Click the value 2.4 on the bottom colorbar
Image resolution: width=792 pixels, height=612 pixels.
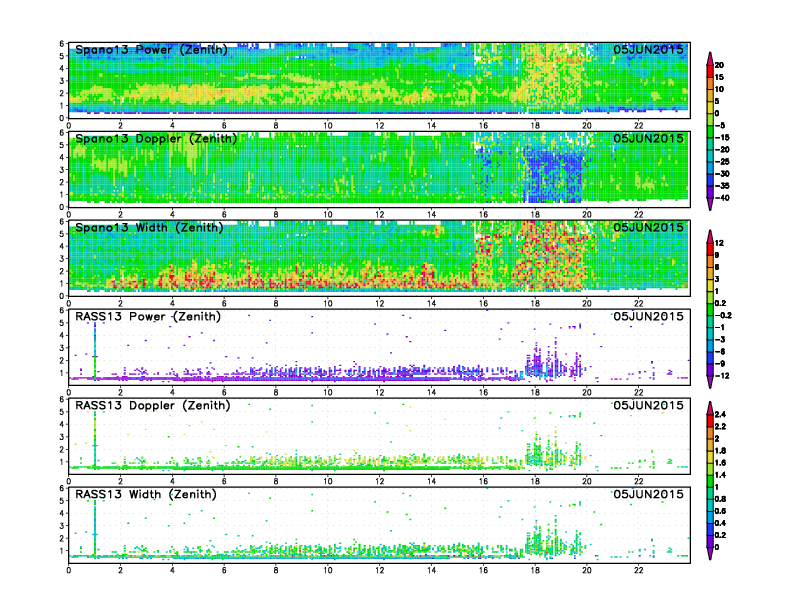coord(720,414)
